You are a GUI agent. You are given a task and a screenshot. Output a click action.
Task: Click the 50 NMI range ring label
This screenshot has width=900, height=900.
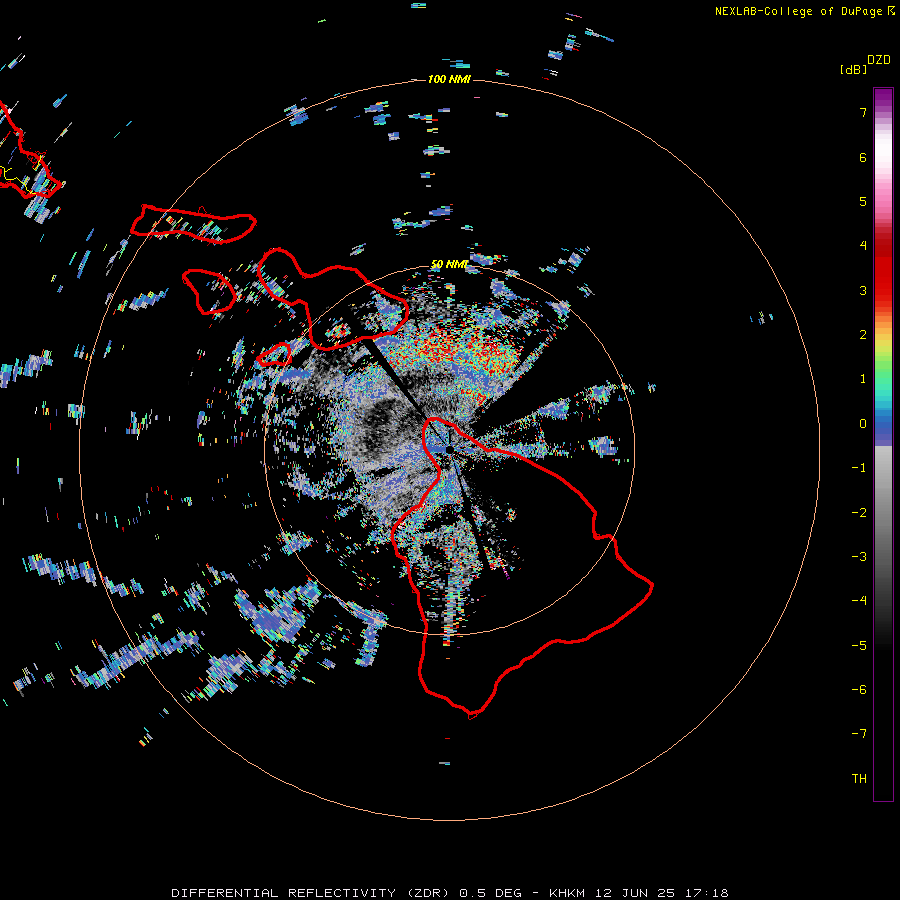click(449, 264)
